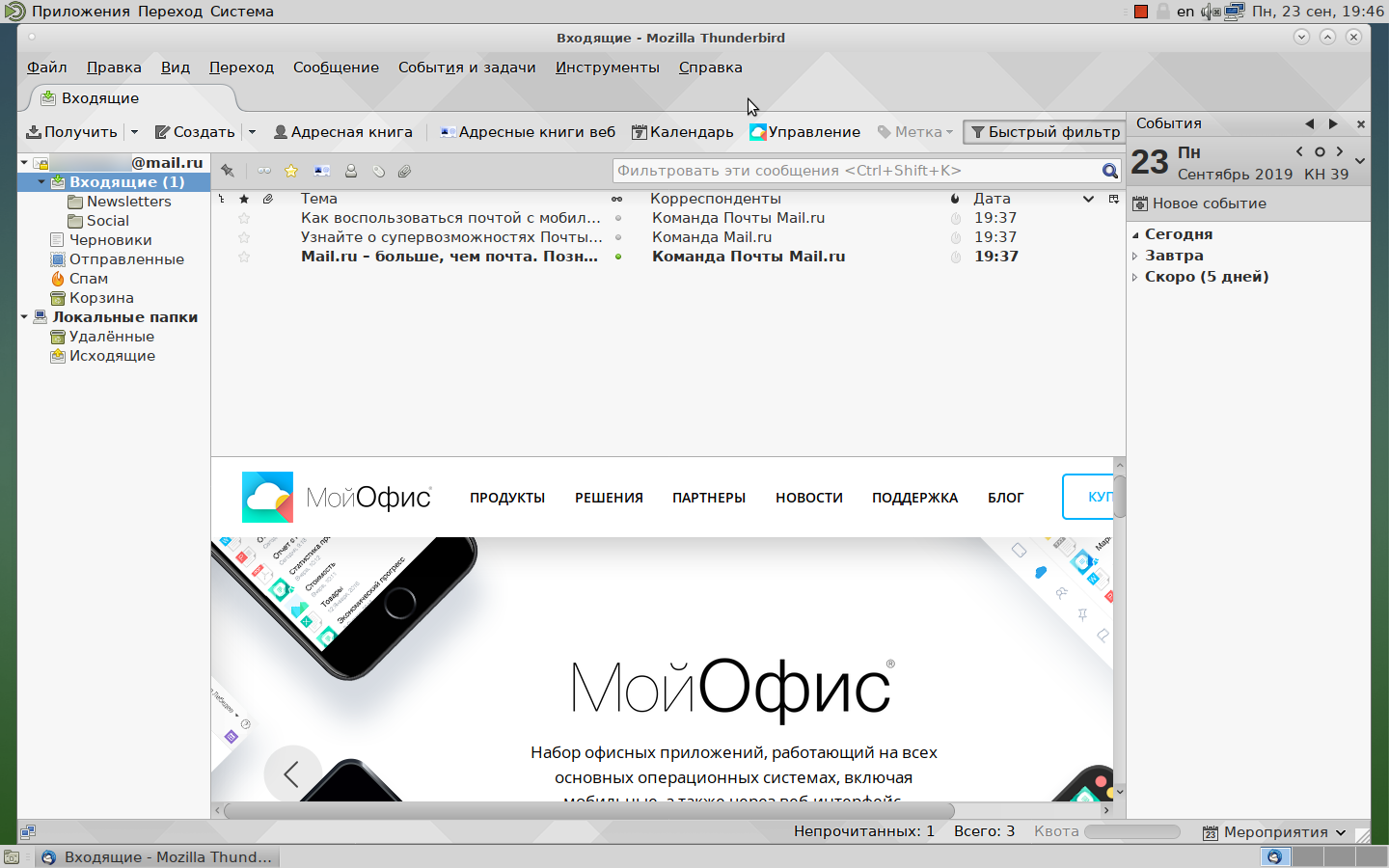Viewport: 1389px width, 868px height.
Task: Collapse the Сегодня events section
Action: tap(1135, 234)
